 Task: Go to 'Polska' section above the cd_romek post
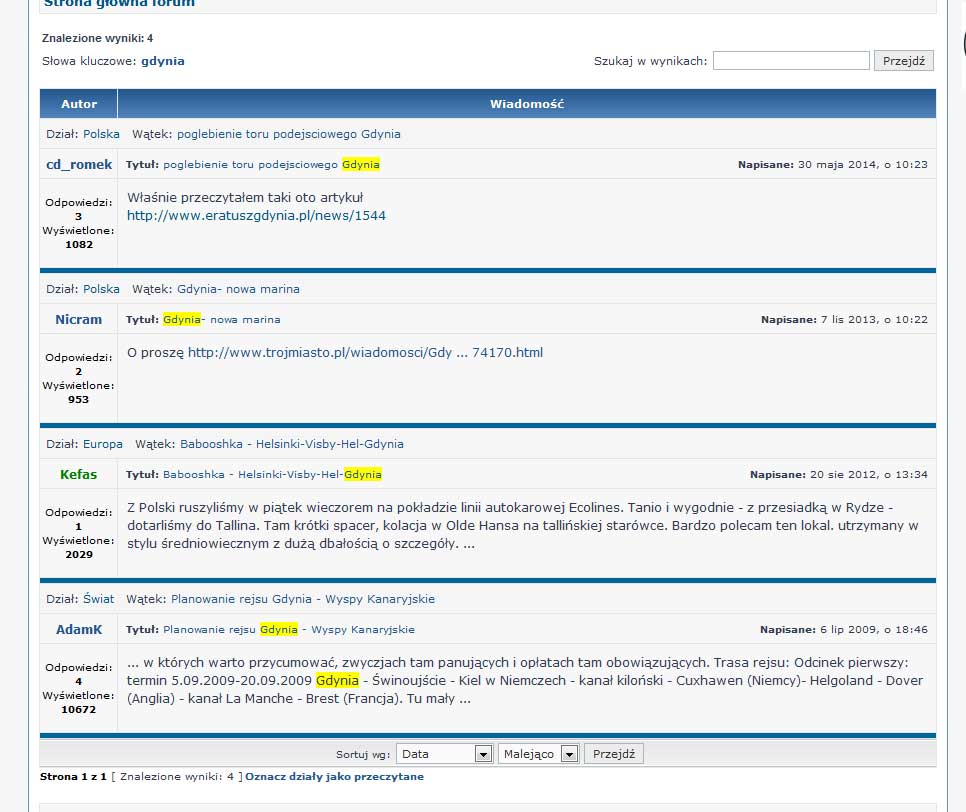101,134
